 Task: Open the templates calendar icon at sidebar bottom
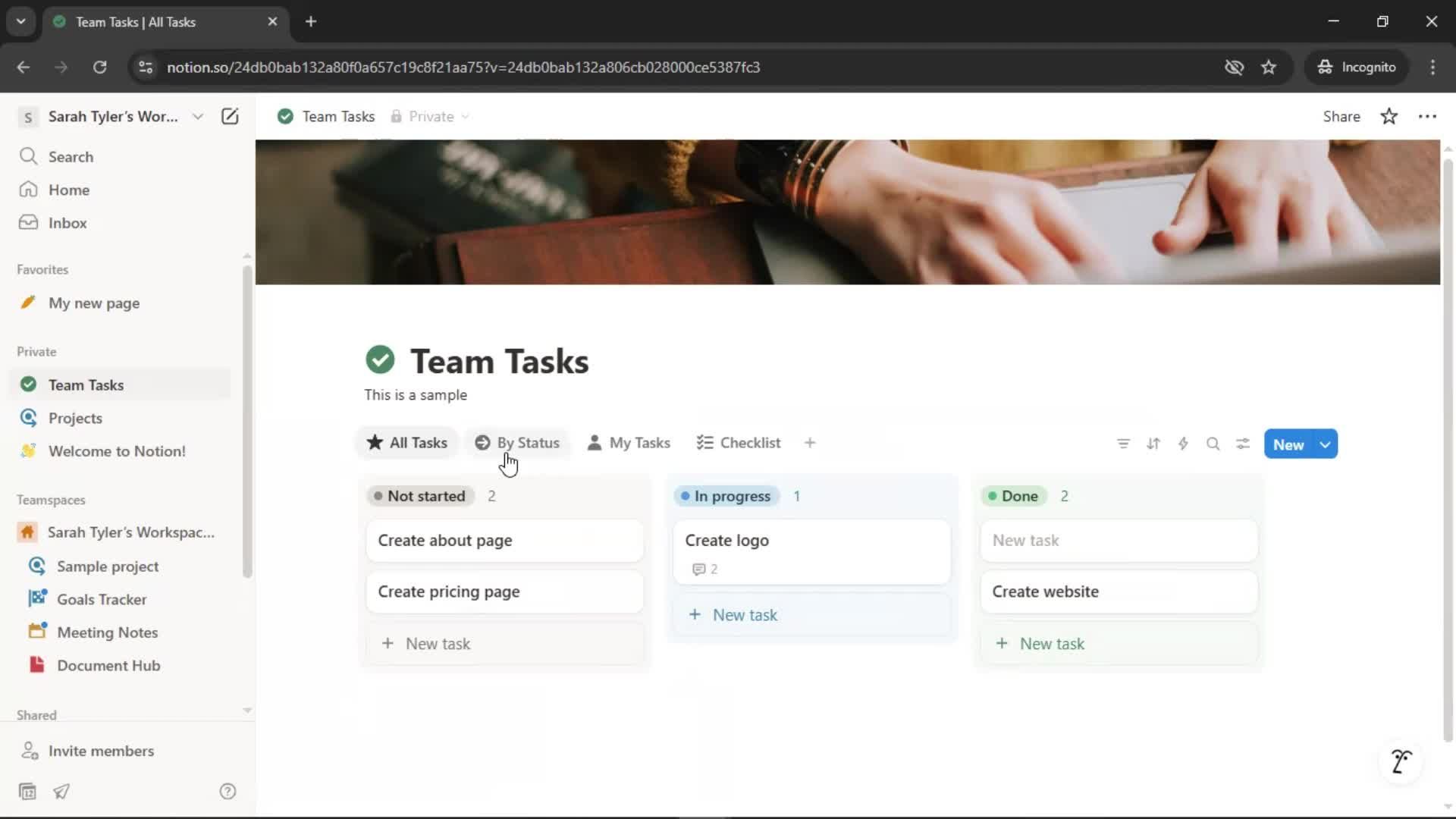(27, 792)
